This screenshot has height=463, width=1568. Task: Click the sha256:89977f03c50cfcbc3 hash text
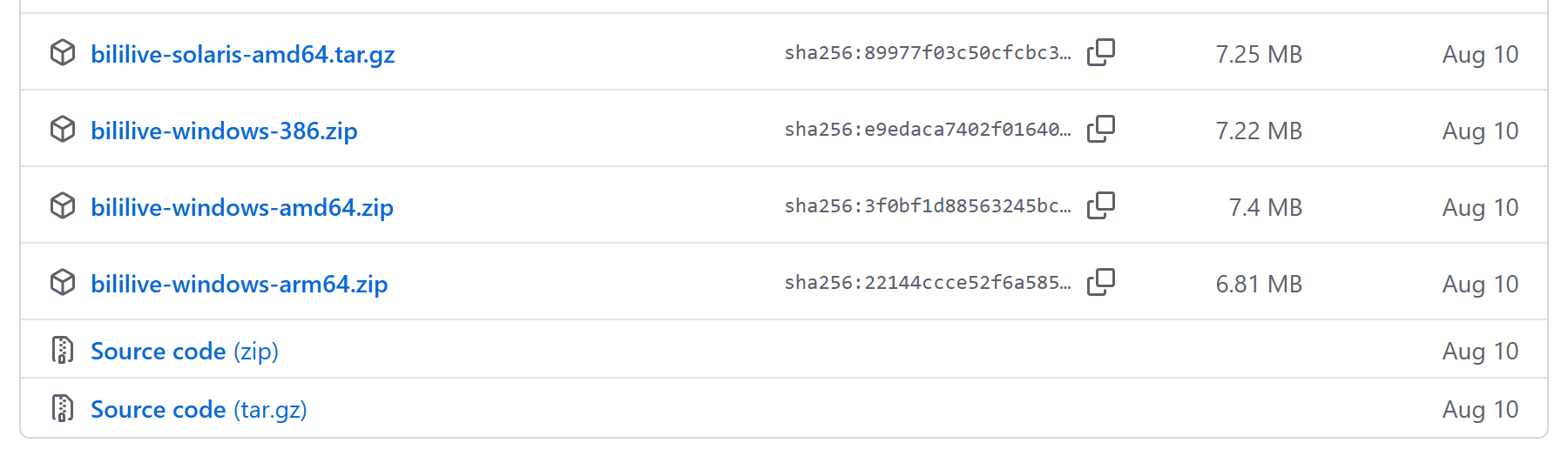[x=927, y=53]
